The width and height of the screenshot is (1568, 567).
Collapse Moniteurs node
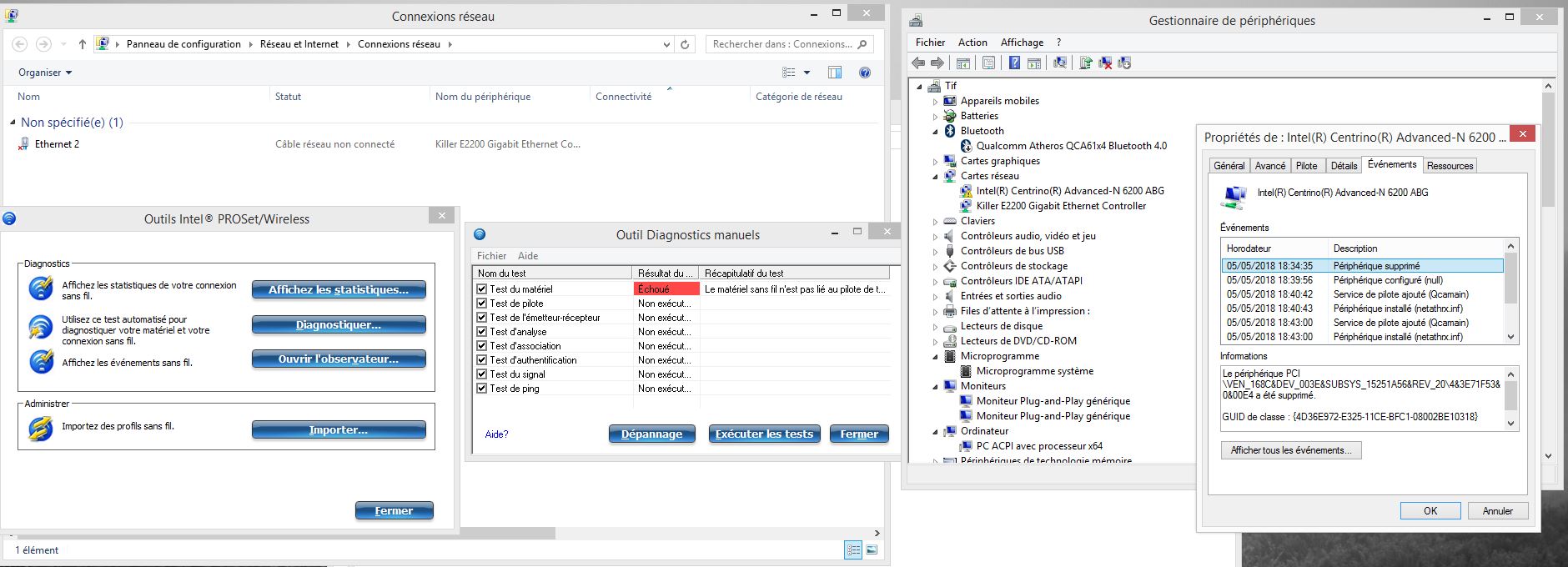[x=935, y=387]
